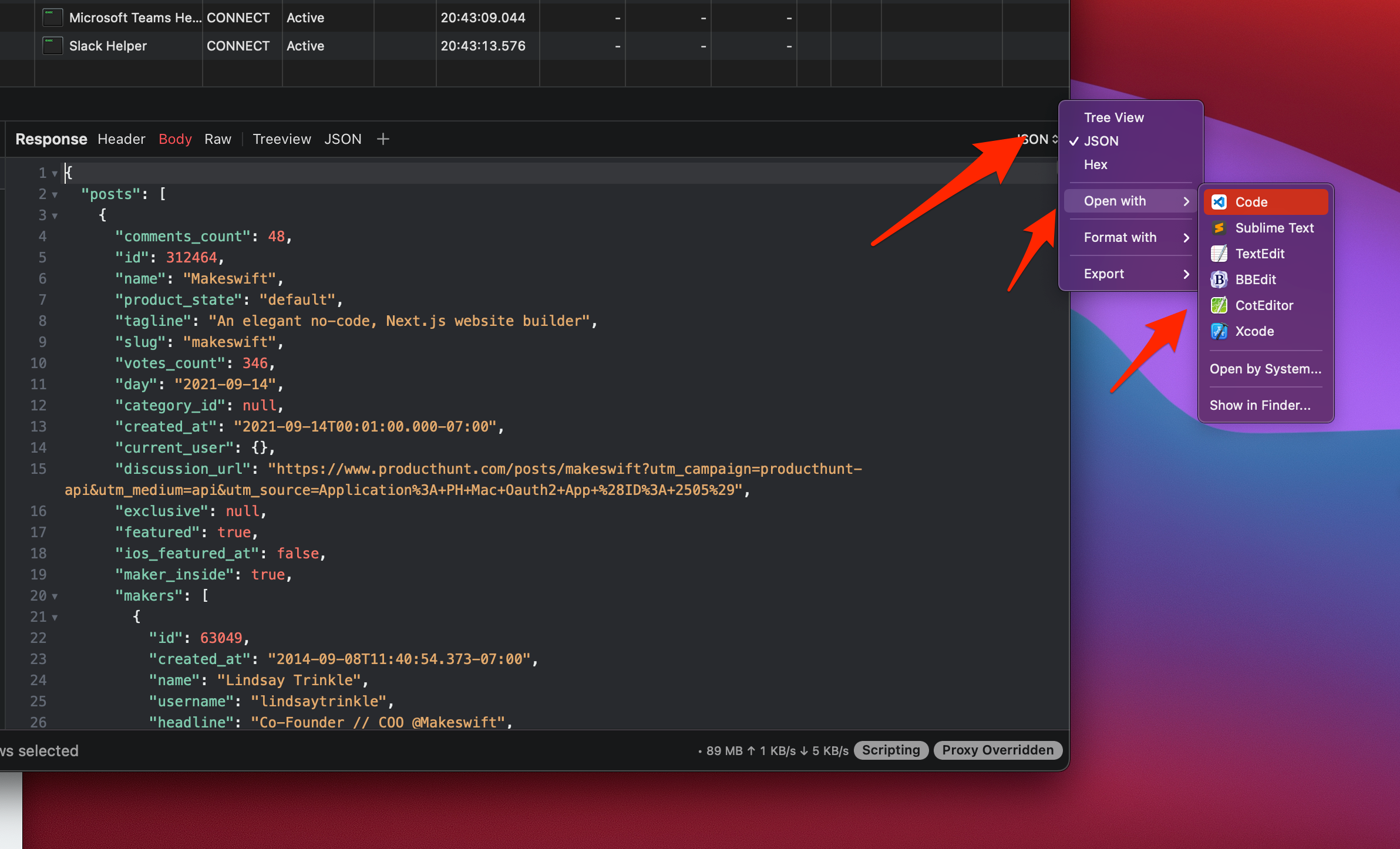Click Open by System... menu entry
The height and width of the screenshot is (849, 1400).
(1266, 369)
